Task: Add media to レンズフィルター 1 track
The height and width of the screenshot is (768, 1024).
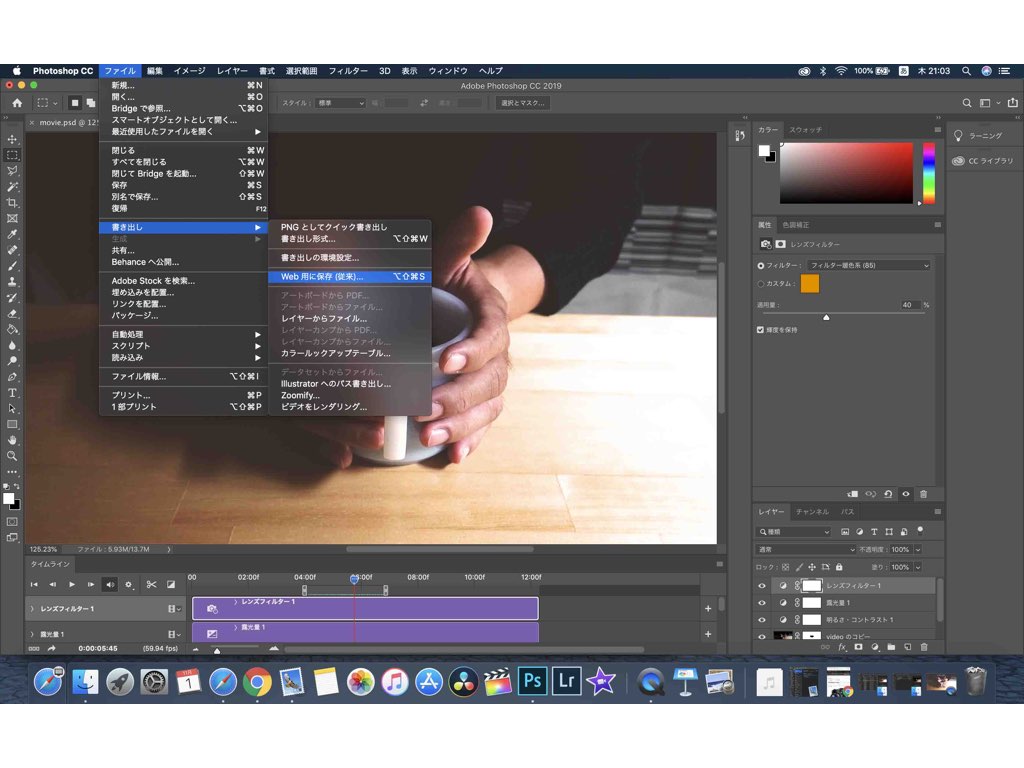Action: (x=708, y=609)
